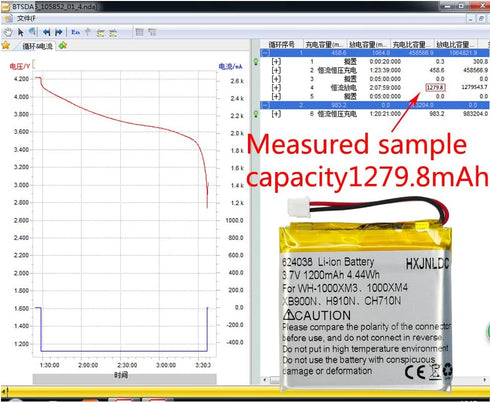Select the arrow pointer tool
490x403 pixels.
pyautogui.click(x=21, y=32)
